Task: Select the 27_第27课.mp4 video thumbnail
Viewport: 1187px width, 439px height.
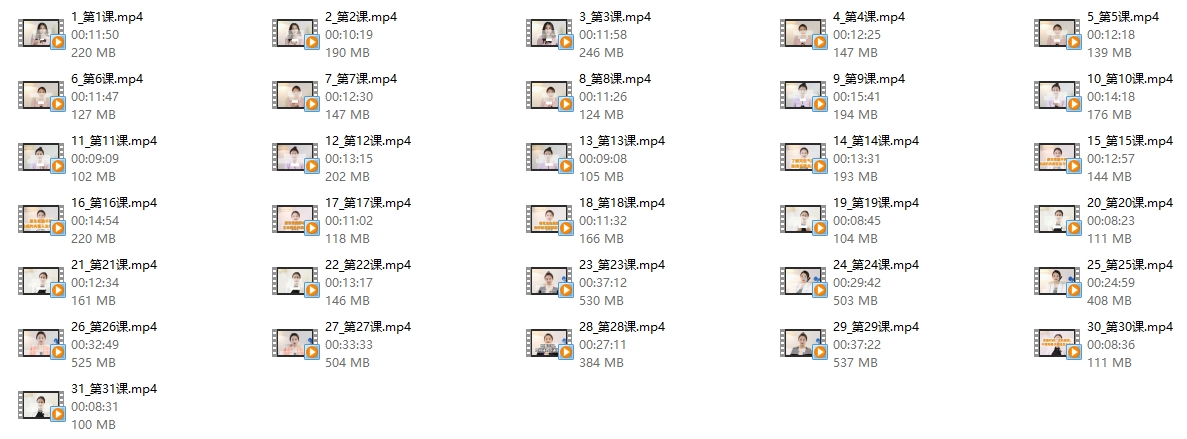Action: 296,345
